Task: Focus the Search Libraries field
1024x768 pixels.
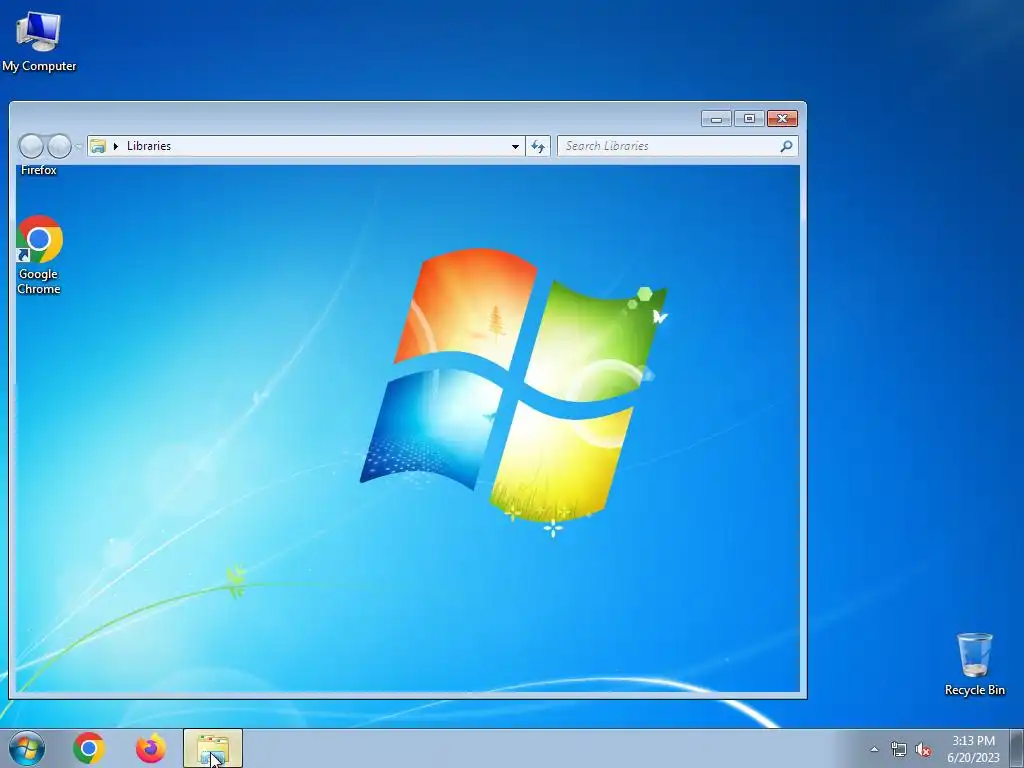Action: pos(677,146)
